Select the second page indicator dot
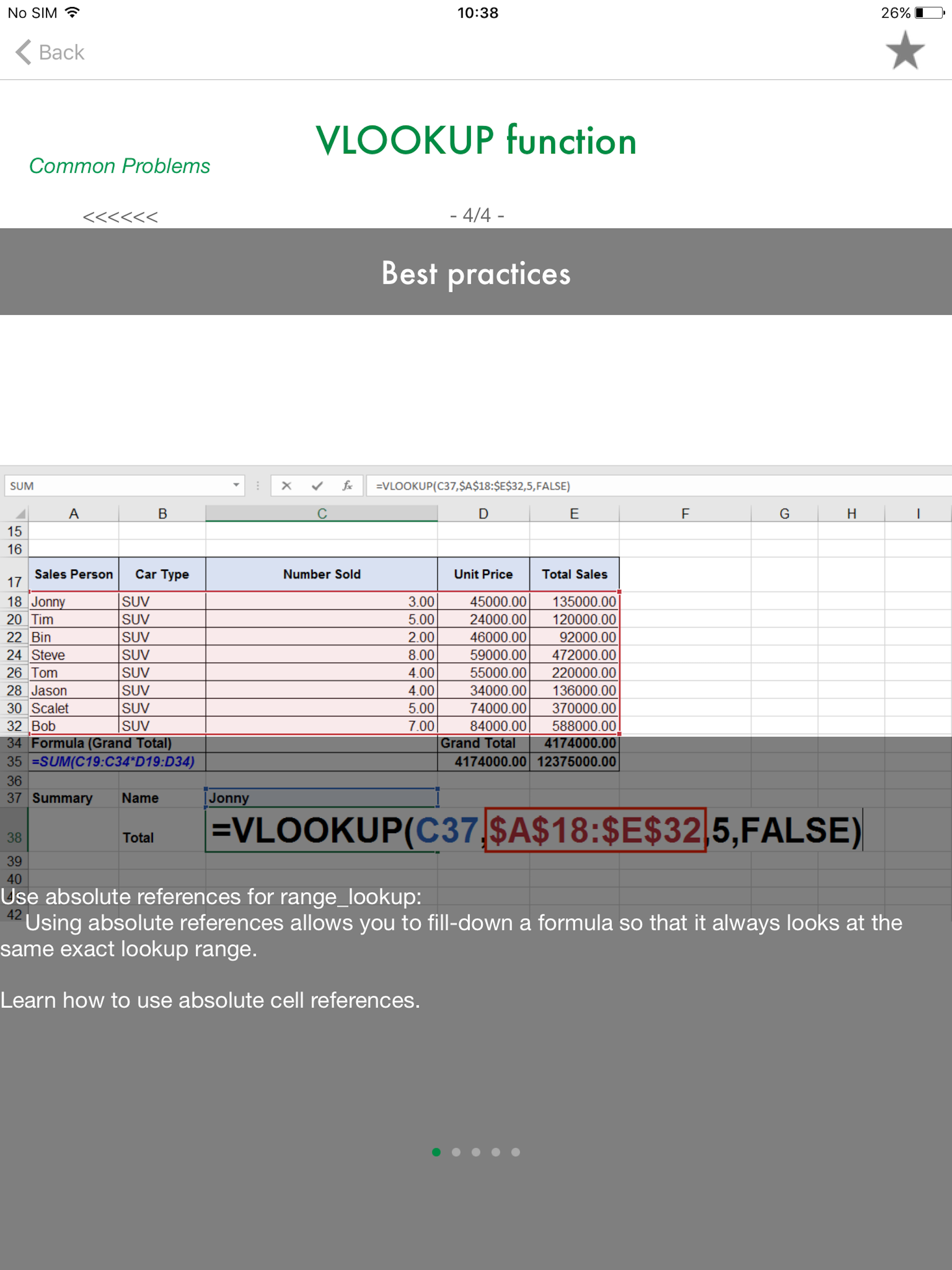This screenshot has width=952, height=1270. 456,1152
